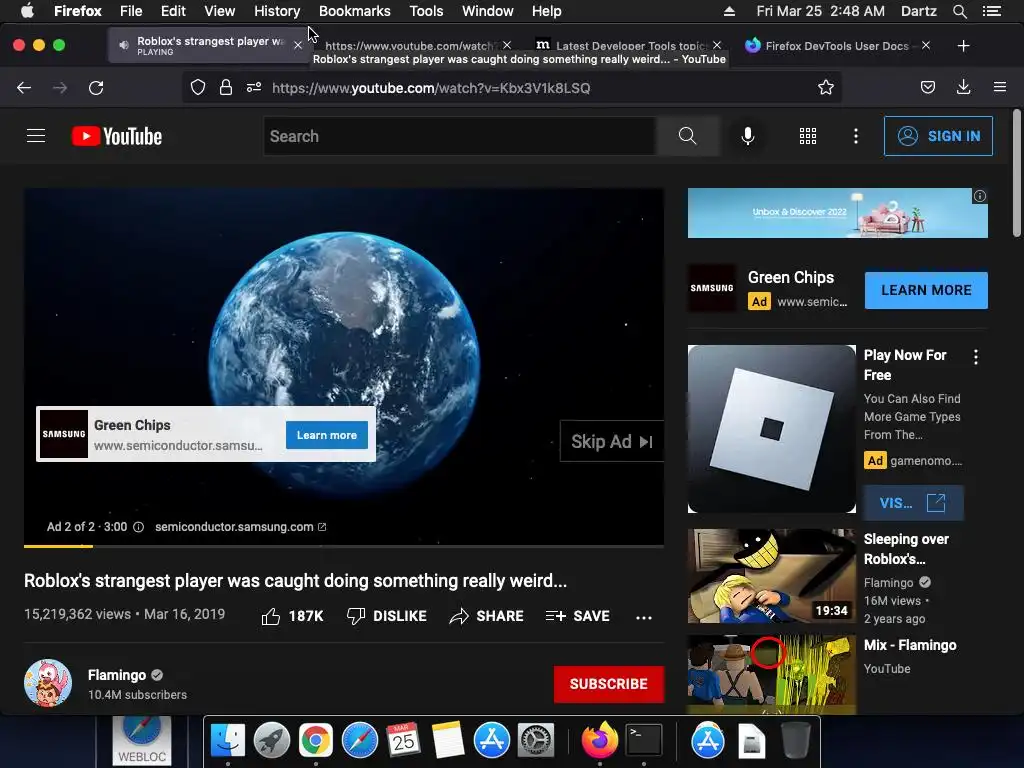Open Sleeping over Roblox's video thumbnail

coord(771,576)
